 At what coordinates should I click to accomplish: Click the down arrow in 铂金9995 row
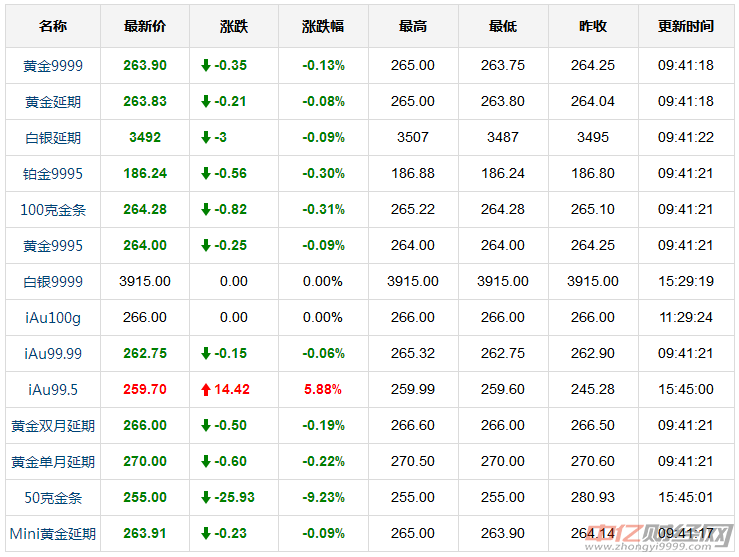(x=206, y=174)
